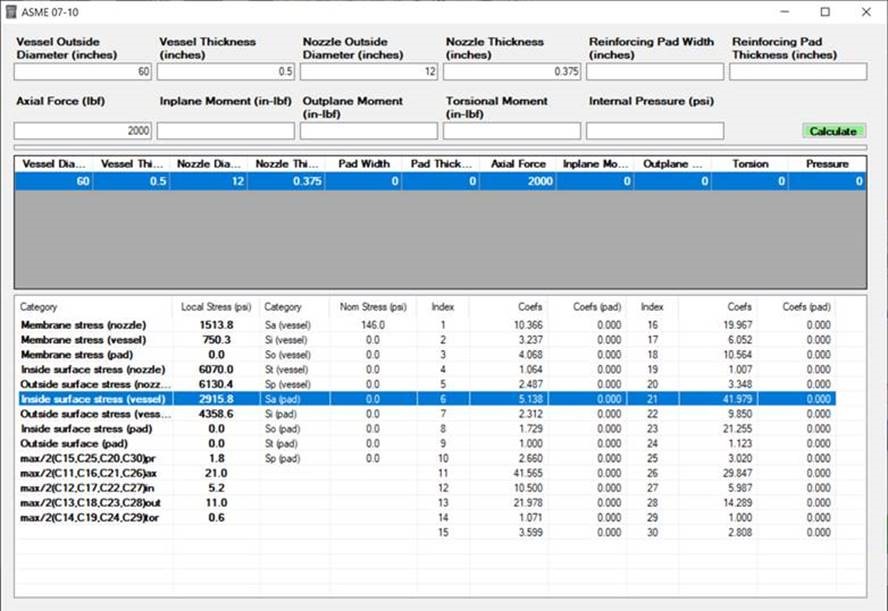Click the Calculate button
This screenshot has height=611, width=888.
pyautogui.click(x=834, y=131)
